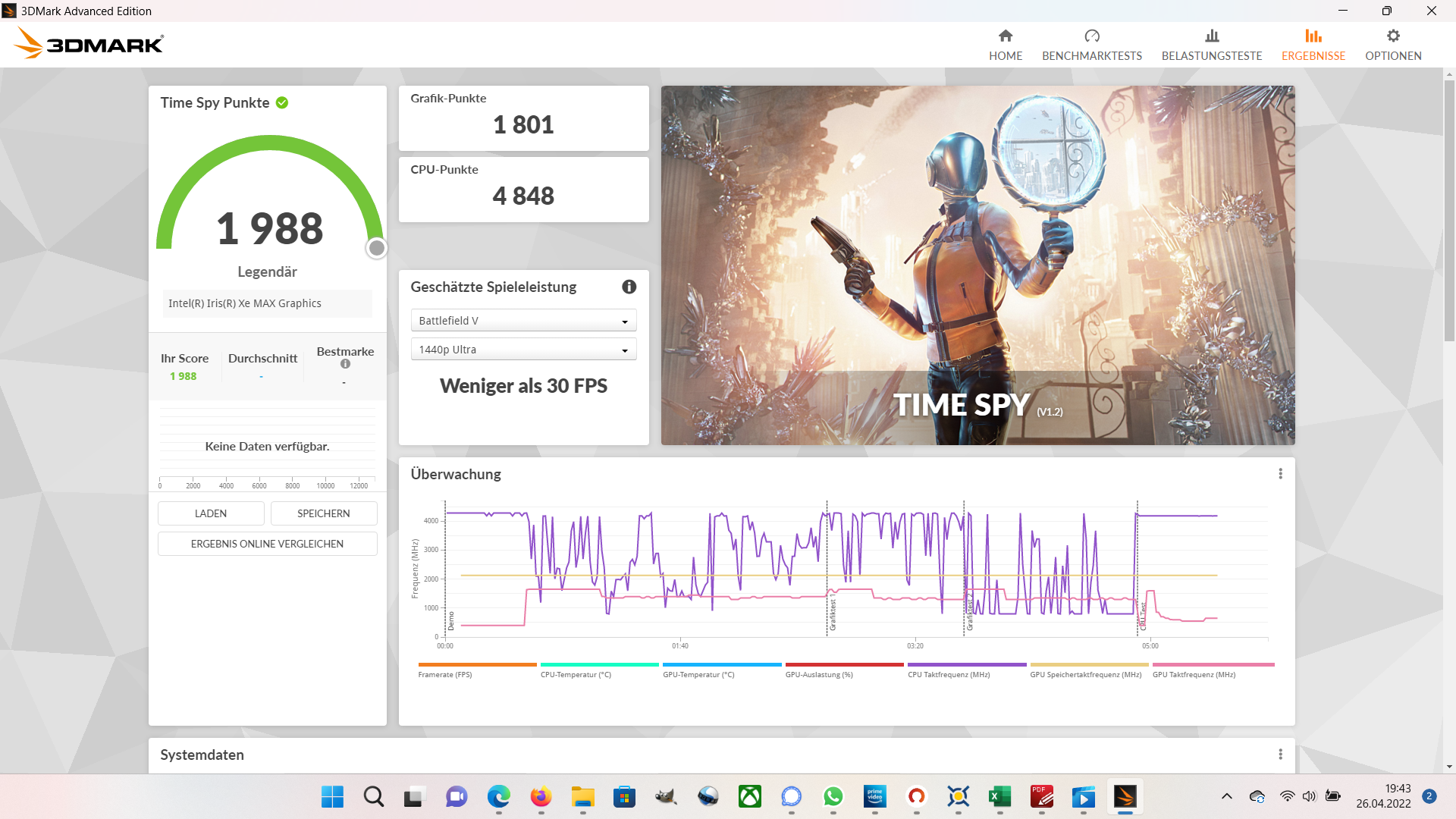
Task: Click the SPEICHERN button
Action: click(324, 513)
